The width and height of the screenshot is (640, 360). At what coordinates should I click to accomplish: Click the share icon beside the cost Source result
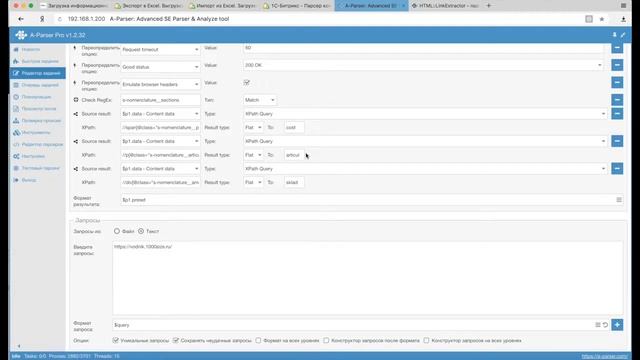(76, 114)
